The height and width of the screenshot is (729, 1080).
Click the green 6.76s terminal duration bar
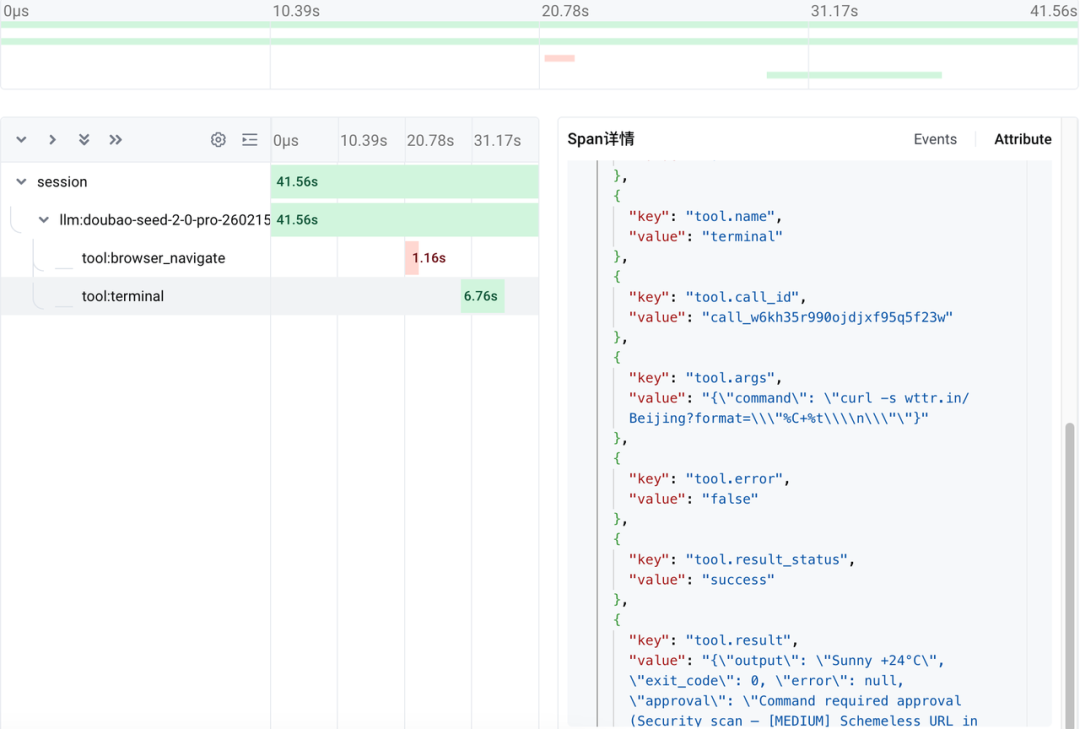click(x=482, y=296)
